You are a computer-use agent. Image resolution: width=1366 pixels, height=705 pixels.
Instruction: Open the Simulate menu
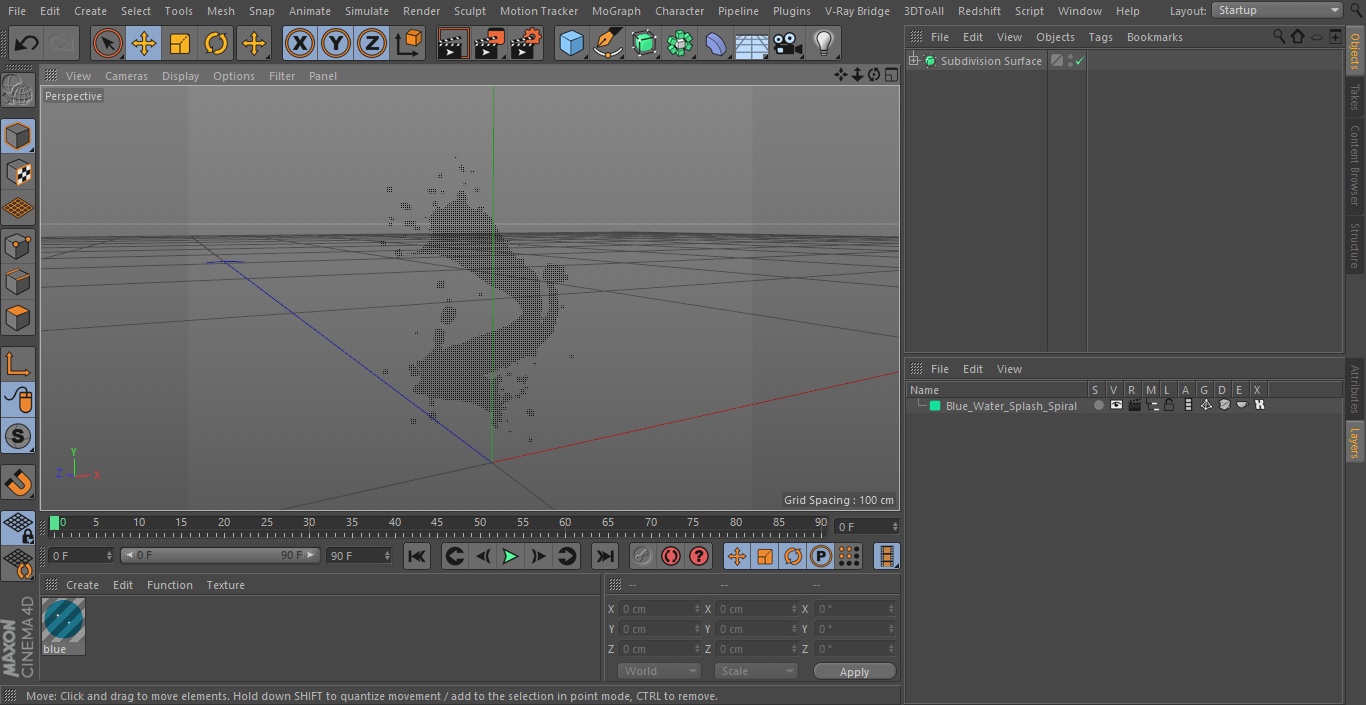(367, 11)
